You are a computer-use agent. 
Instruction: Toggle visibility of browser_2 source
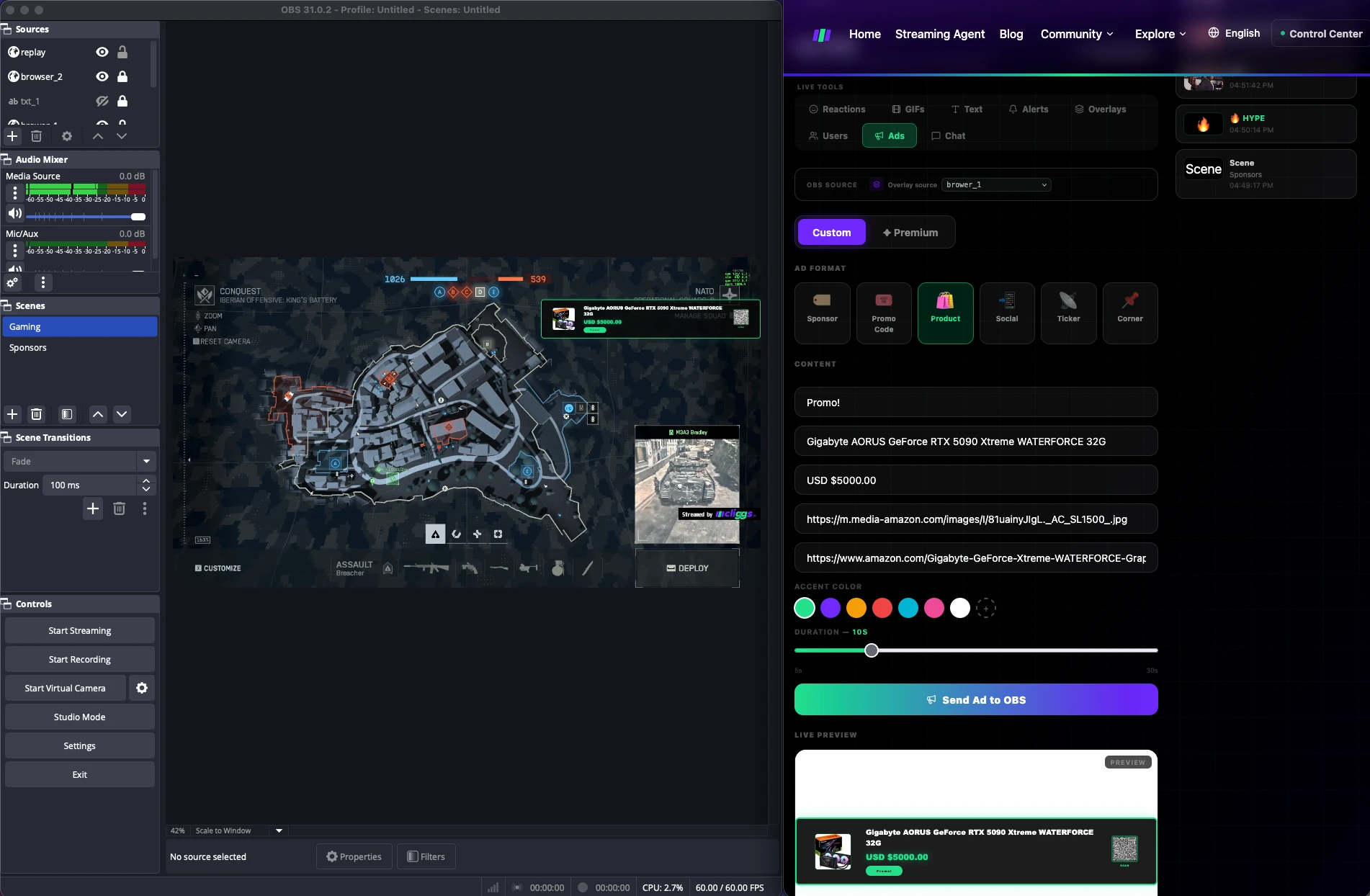tap(102, 76)
